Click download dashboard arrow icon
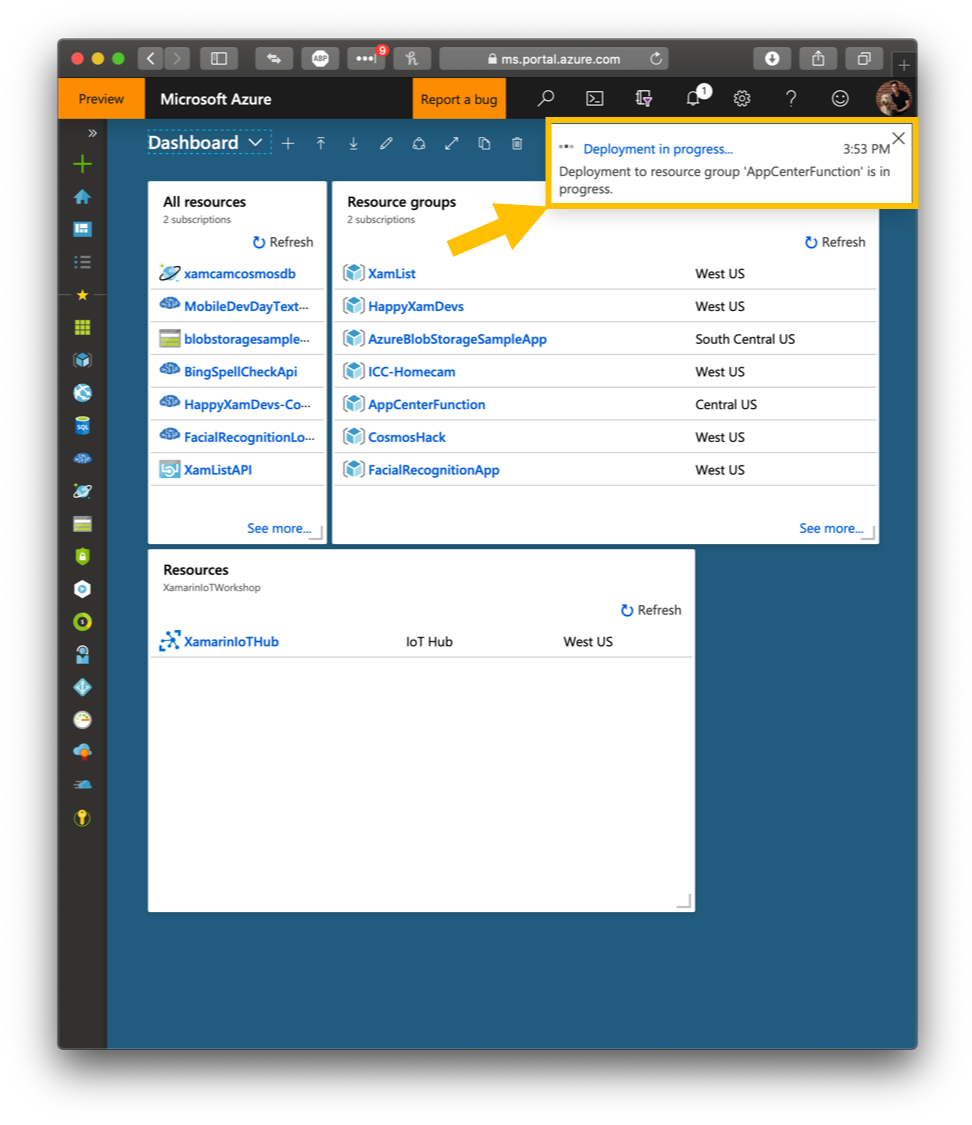The width and height of the screenshot is (972, 1125). click(354, 143)
